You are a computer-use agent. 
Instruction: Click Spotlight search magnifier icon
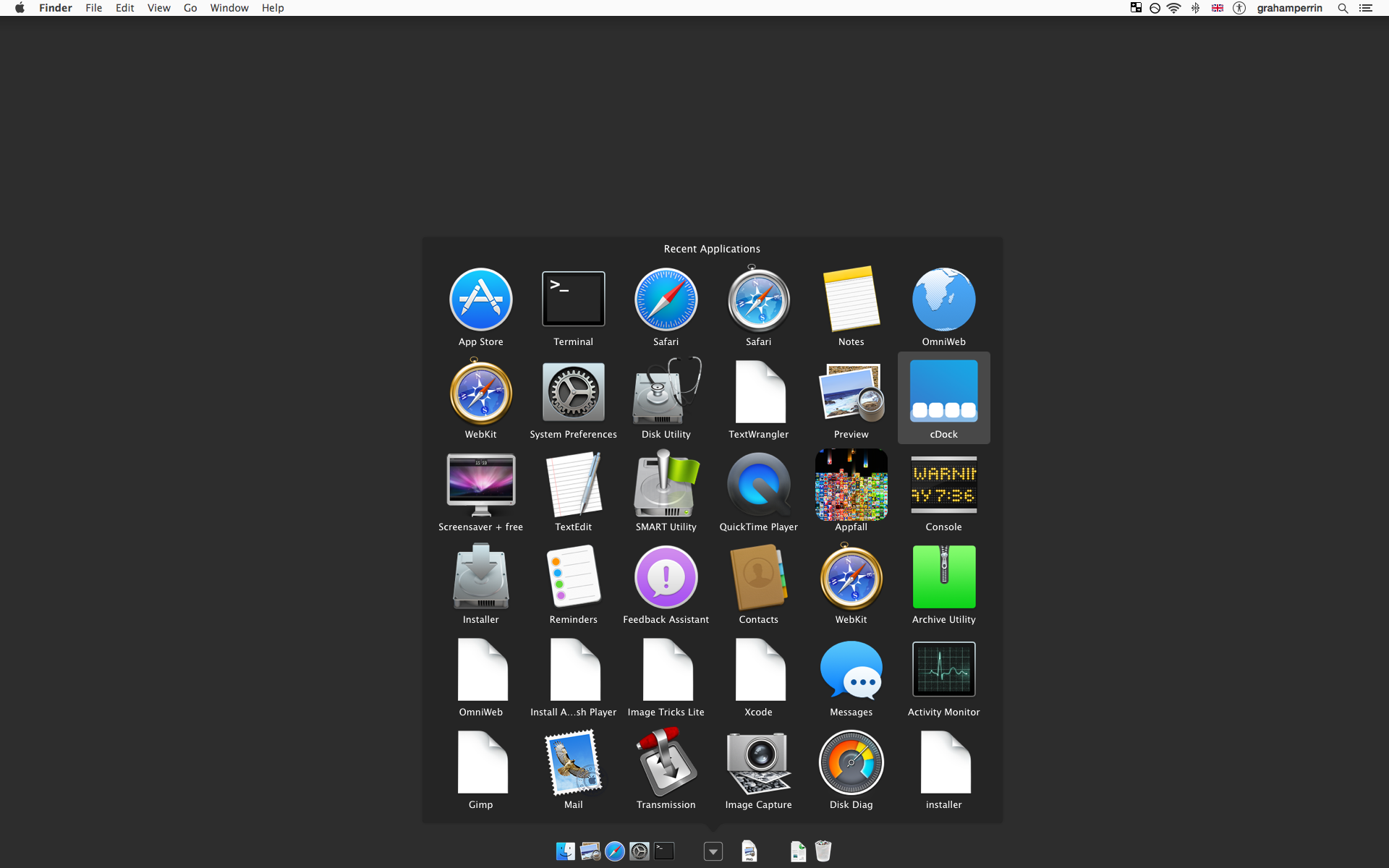pyautogui.click(x=1343, y=8)
